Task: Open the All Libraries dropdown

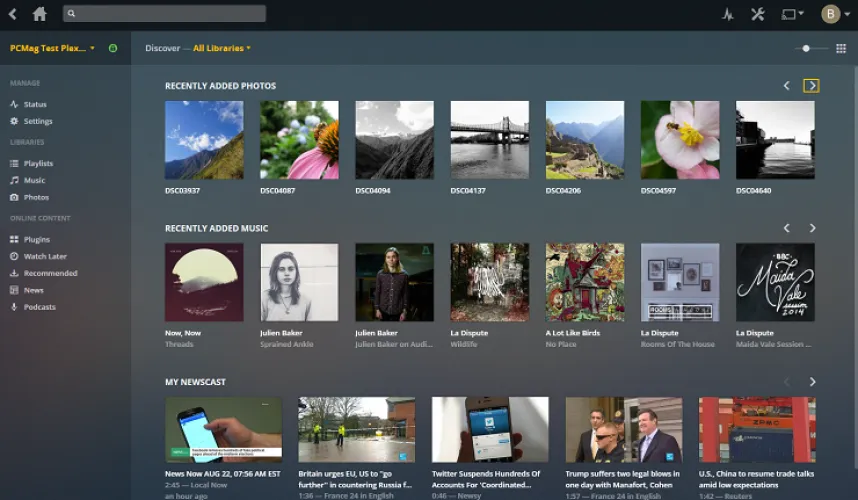Action: click(222, 48)
